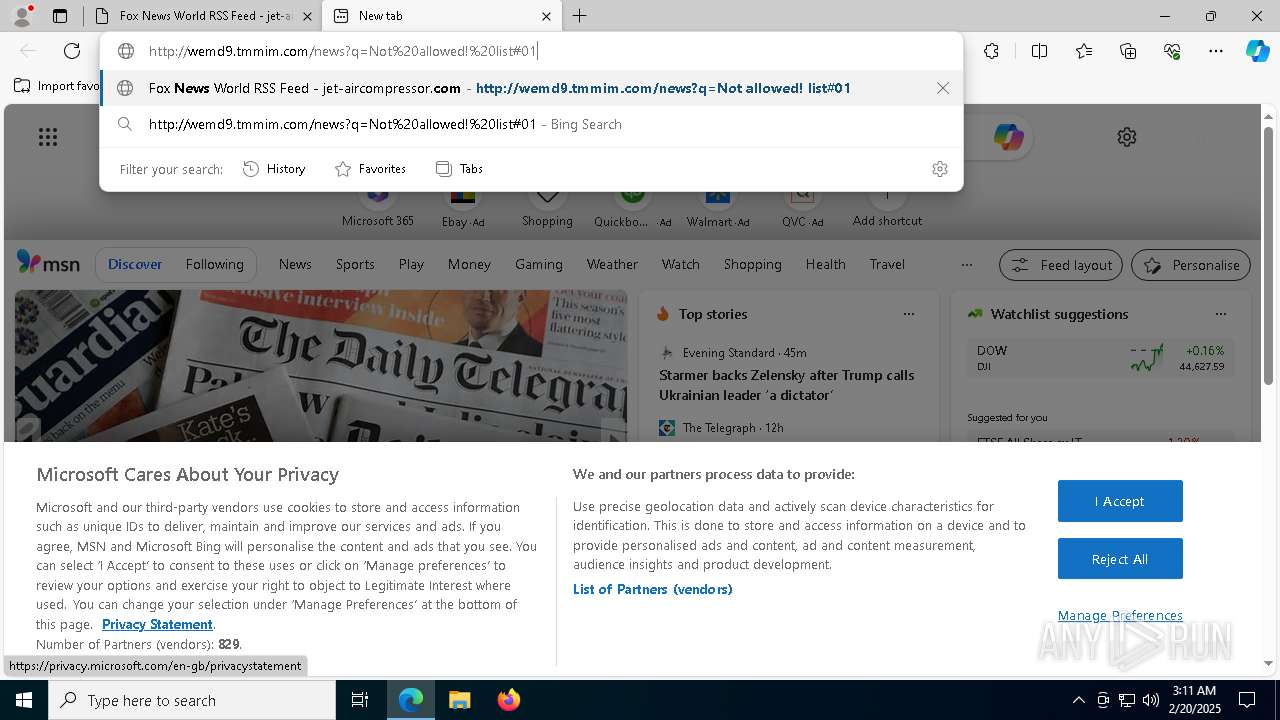Viewport: 1280px width, 720px height.
Task: Select the Bing Search suggestion row
Action: point(531,124)
